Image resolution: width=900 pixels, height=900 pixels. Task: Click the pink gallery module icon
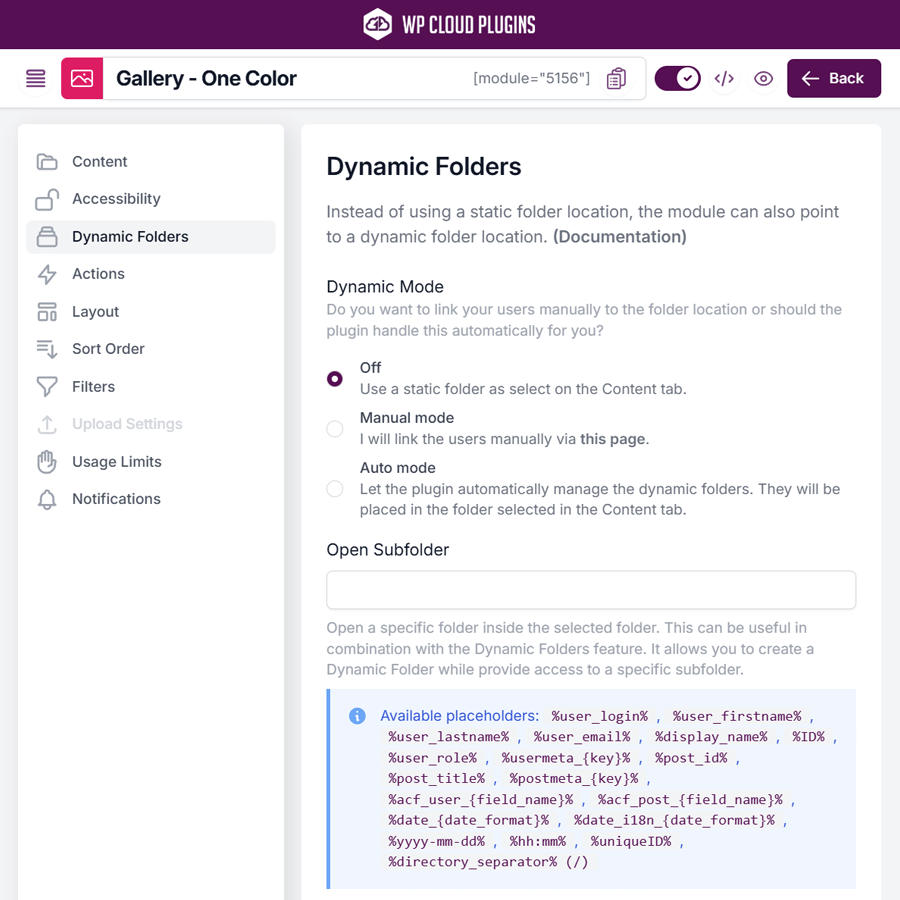(82, 78)
